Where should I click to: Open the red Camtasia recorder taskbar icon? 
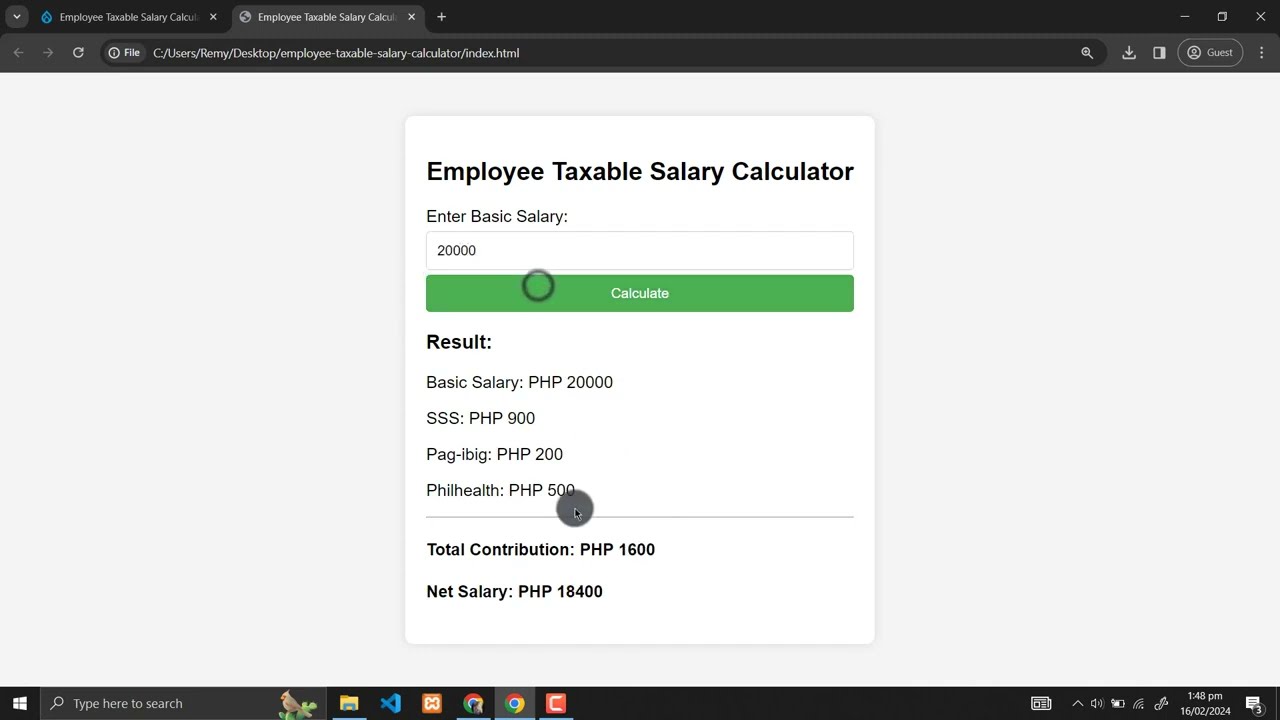click(x=556, y=704)
